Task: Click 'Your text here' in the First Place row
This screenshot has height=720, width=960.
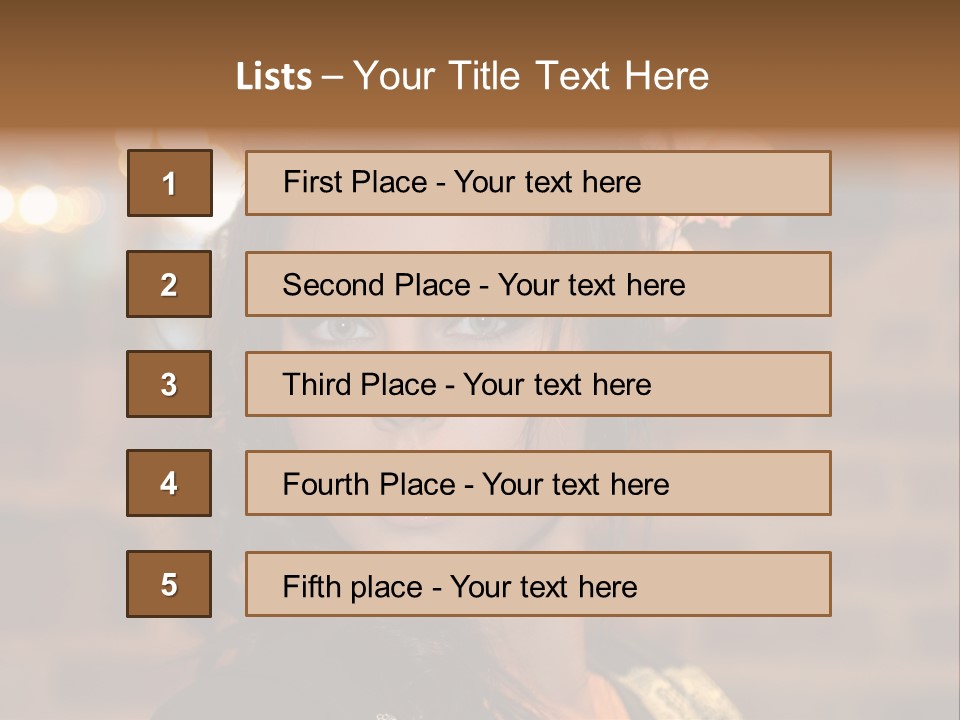Action: point(547,182)
